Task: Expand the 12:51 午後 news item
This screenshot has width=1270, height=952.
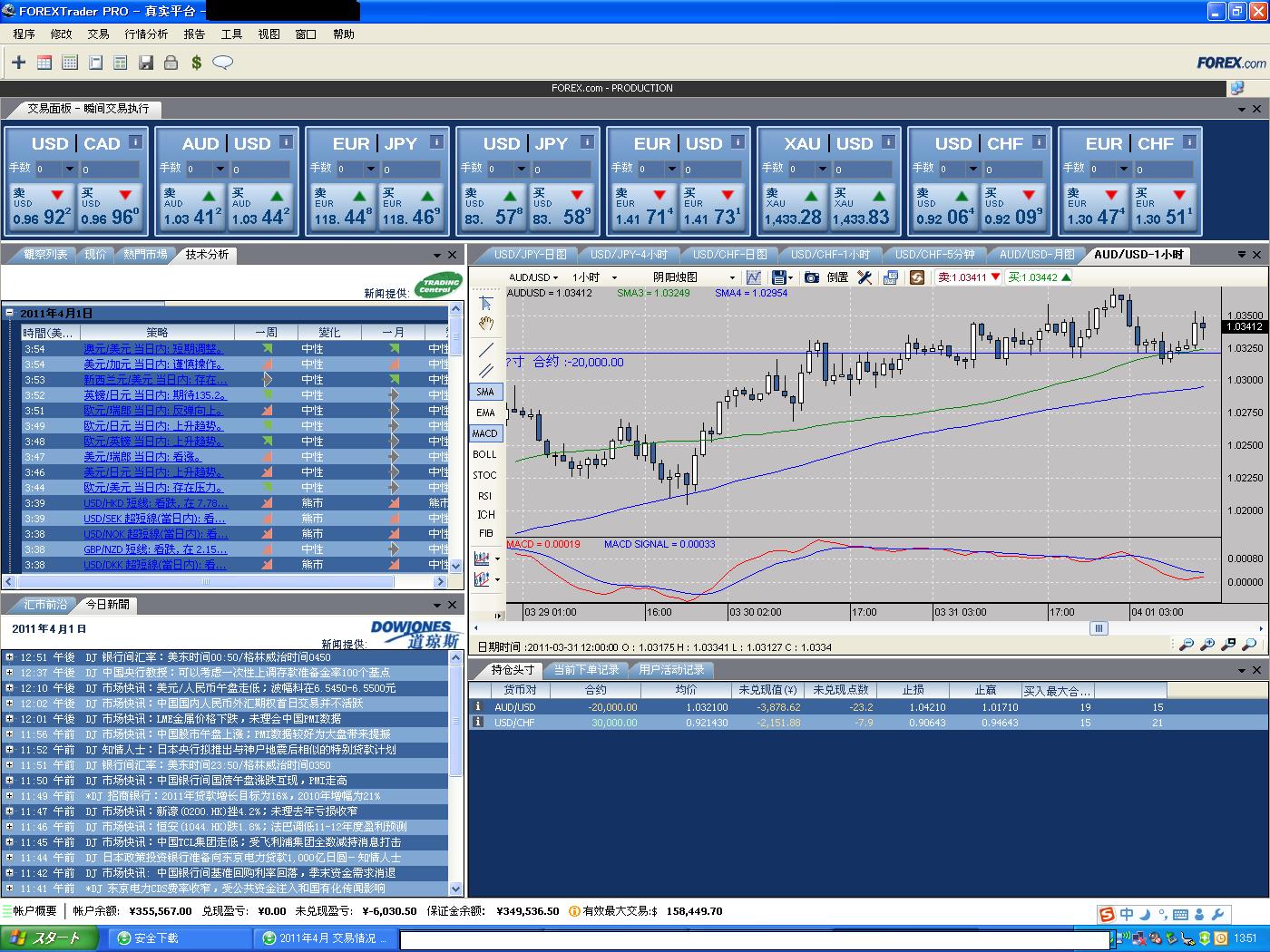Action: [x=9, y=657]
